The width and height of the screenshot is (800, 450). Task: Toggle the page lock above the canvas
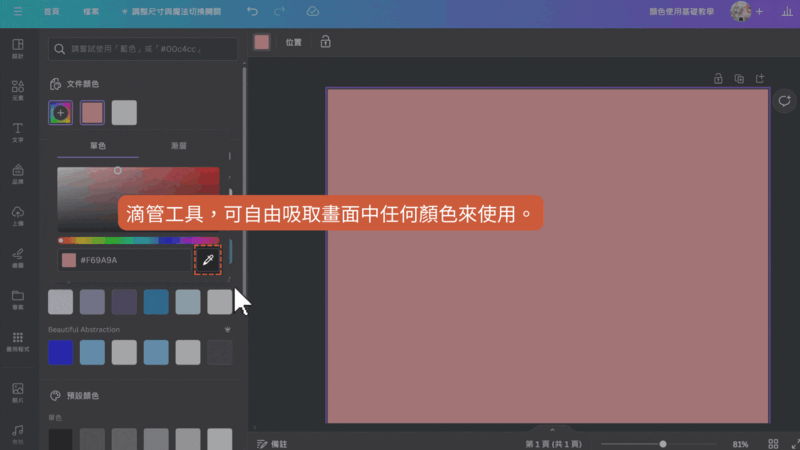[718, 79]
